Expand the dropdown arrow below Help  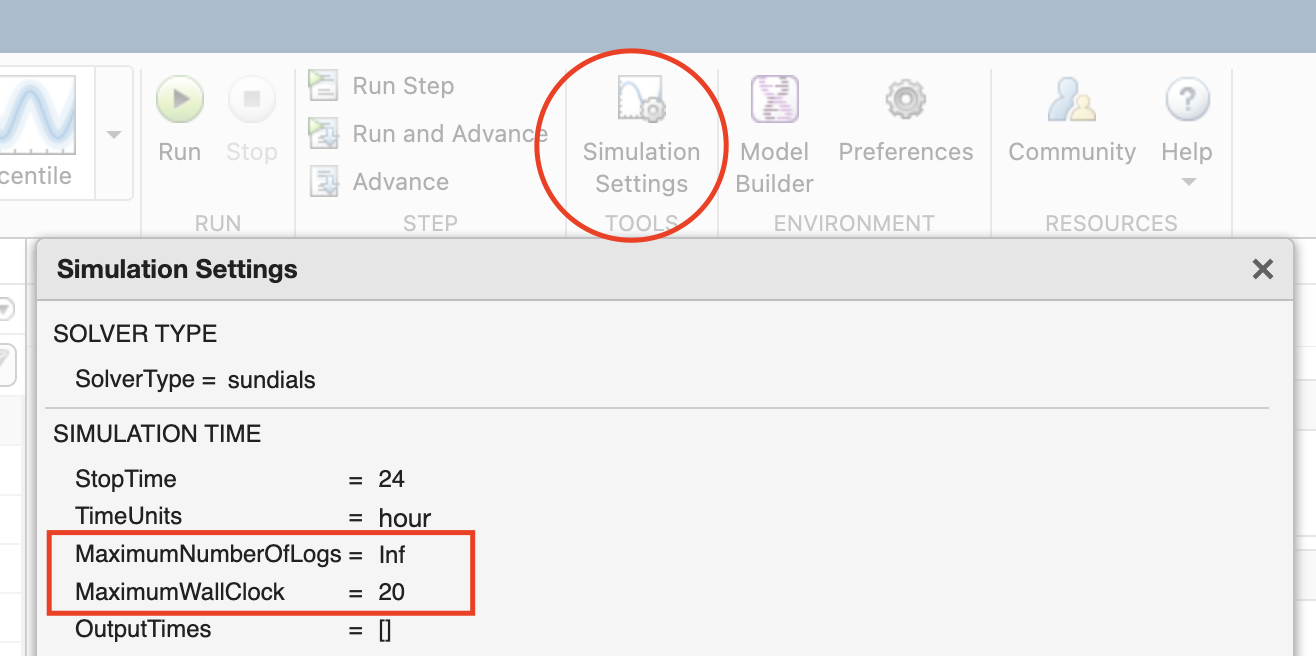point(1188,182)
